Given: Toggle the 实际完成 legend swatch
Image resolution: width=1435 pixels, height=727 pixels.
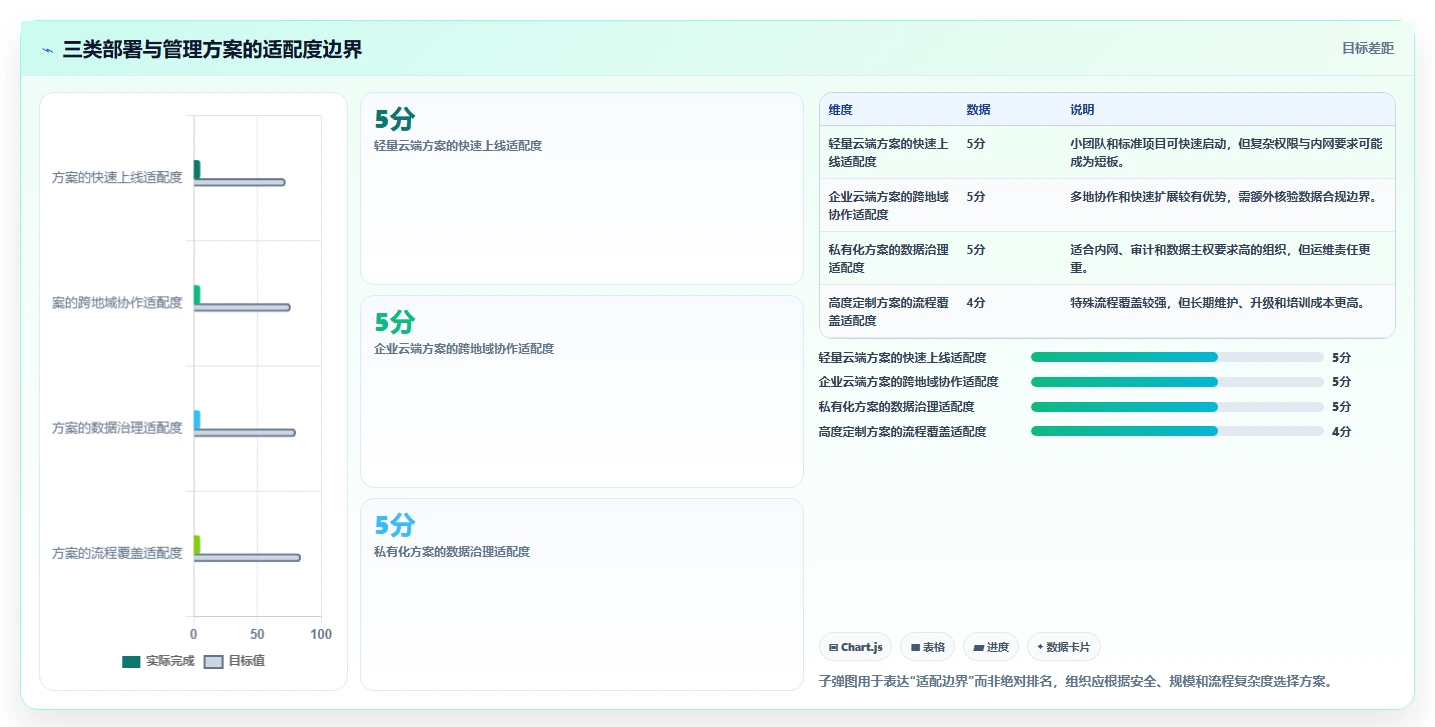Looking at the screenshot, I should 131,662.
